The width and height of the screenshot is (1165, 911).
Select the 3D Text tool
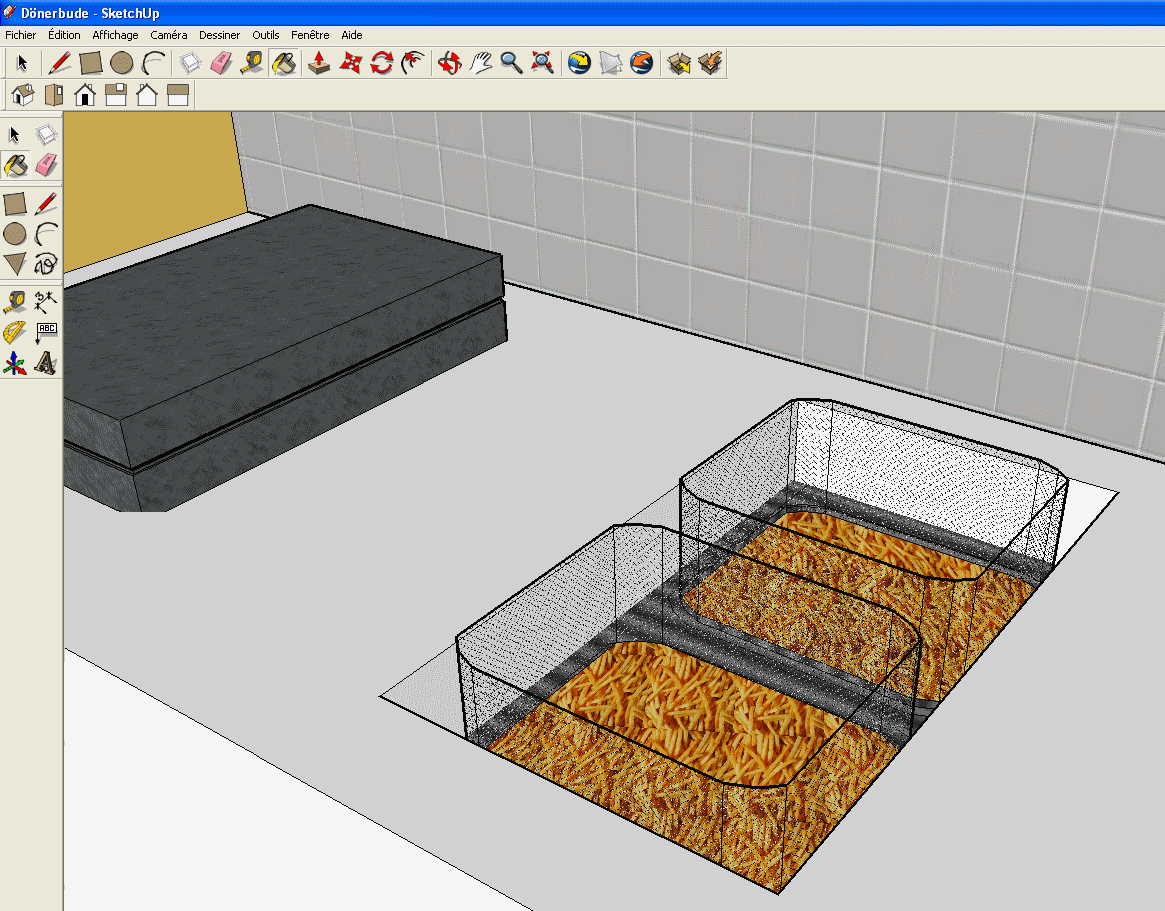click(x=46, y=363)
